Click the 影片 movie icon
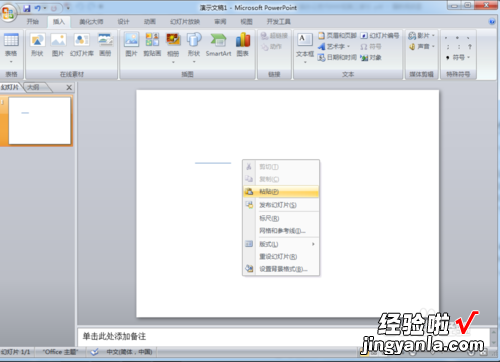The image size is (500, 362). coord(419,35)
